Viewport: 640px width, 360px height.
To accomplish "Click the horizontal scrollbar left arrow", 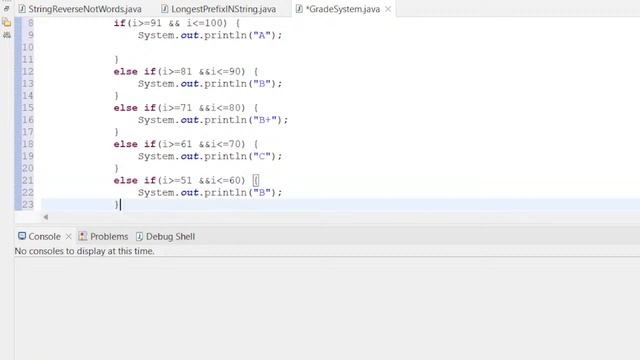I will click(x=46, y=217).
